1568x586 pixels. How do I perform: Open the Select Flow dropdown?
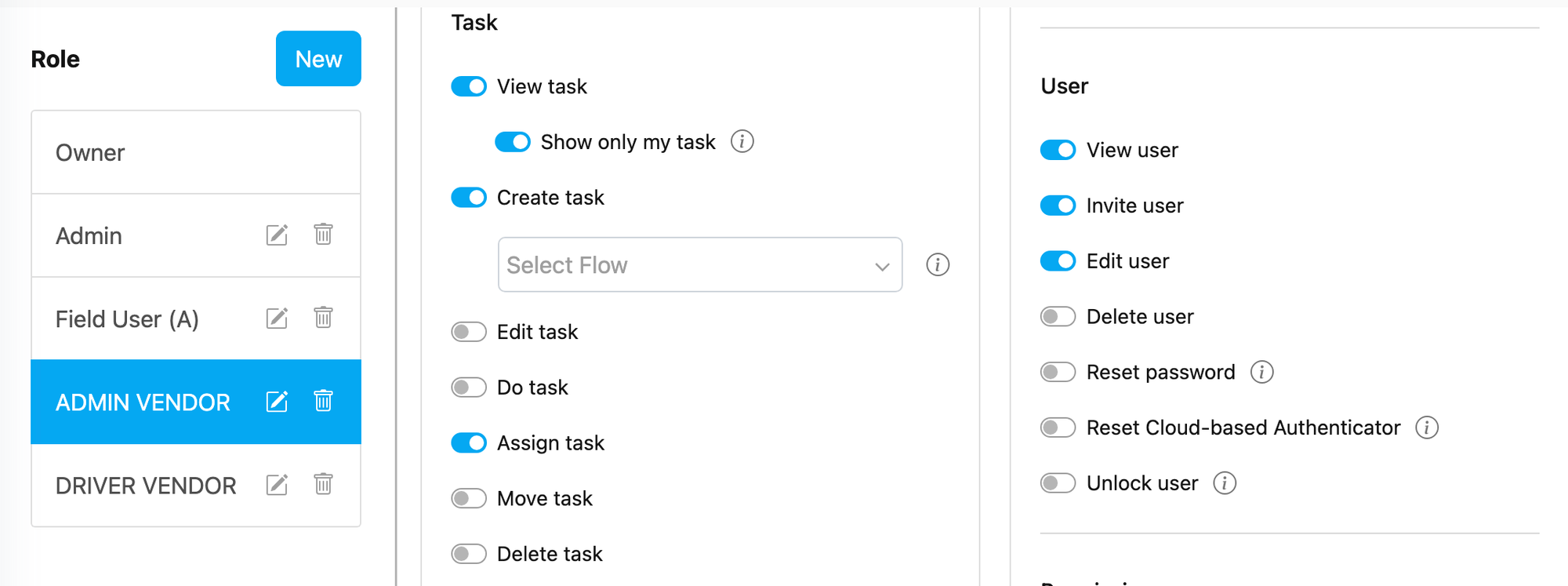click(700, 264)
